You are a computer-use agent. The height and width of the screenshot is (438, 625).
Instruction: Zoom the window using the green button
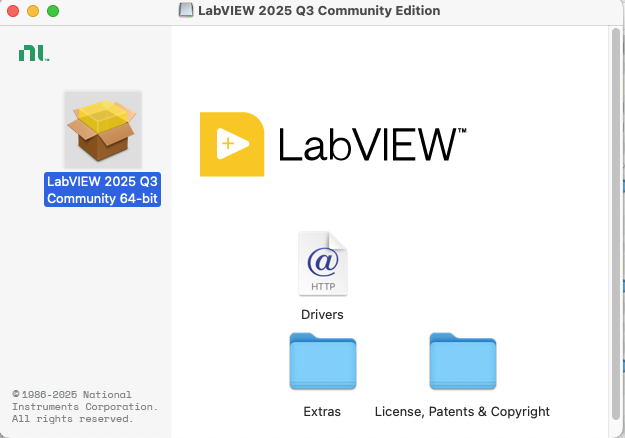coord(53,11)
